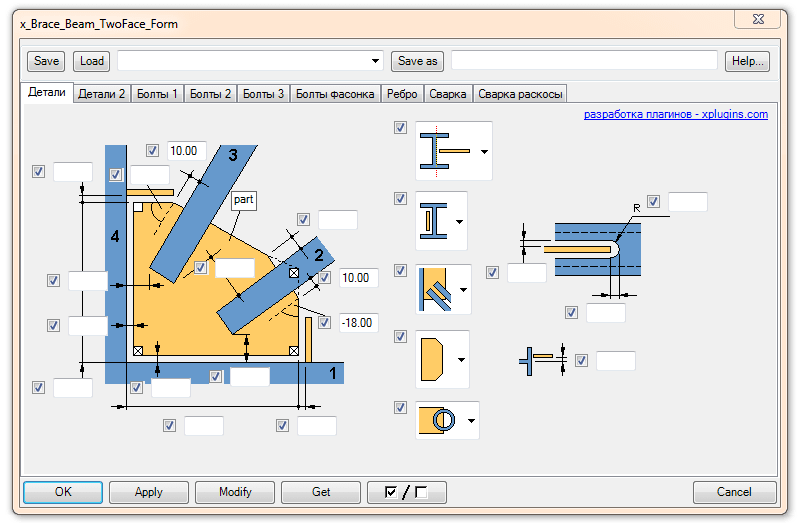Click the check/uncheck all toggle button

(406, 492)
